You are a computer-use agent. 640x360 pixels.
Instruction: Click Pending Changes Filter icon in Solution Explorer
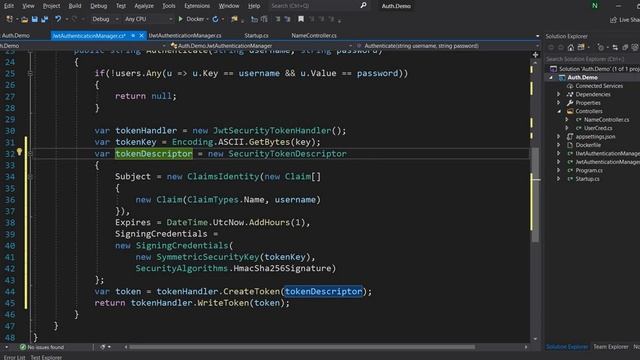point(601,48)
